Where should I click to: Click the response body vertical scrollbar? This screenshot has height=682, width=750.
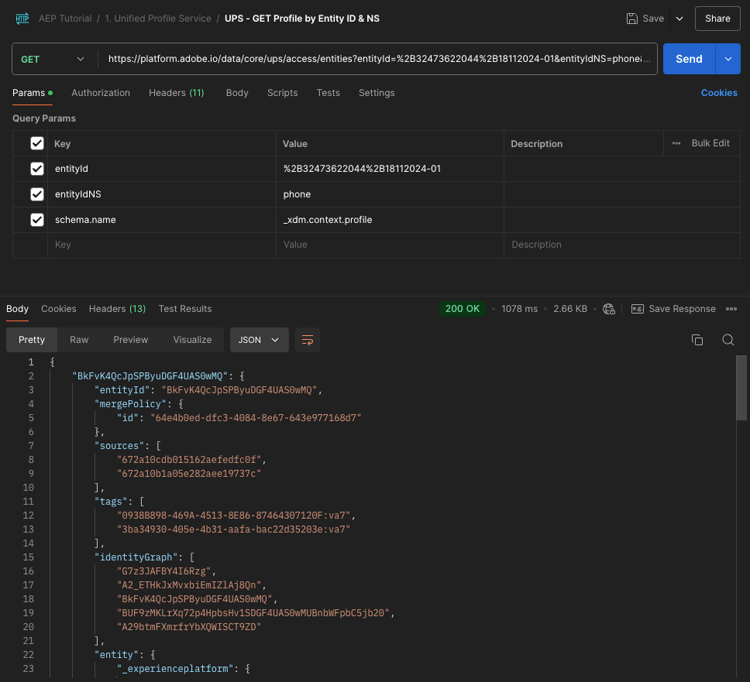point(741,387)
